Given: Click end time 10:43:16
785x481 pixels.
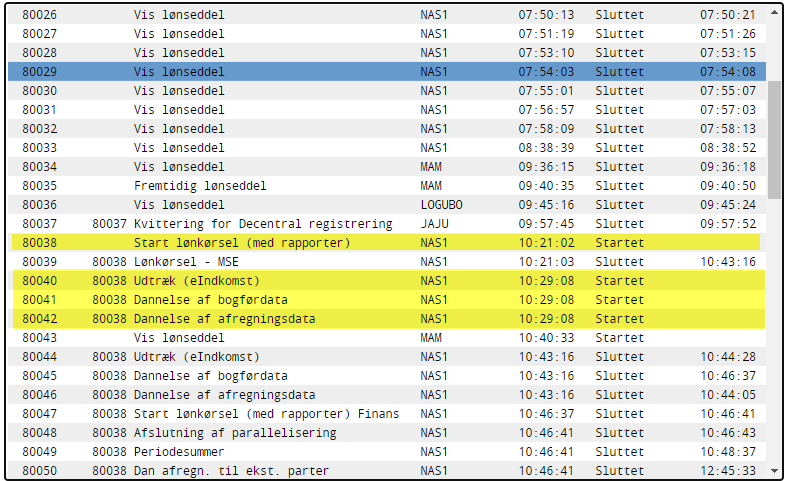Looking at the screenshot, I should (x=727, y=262).
